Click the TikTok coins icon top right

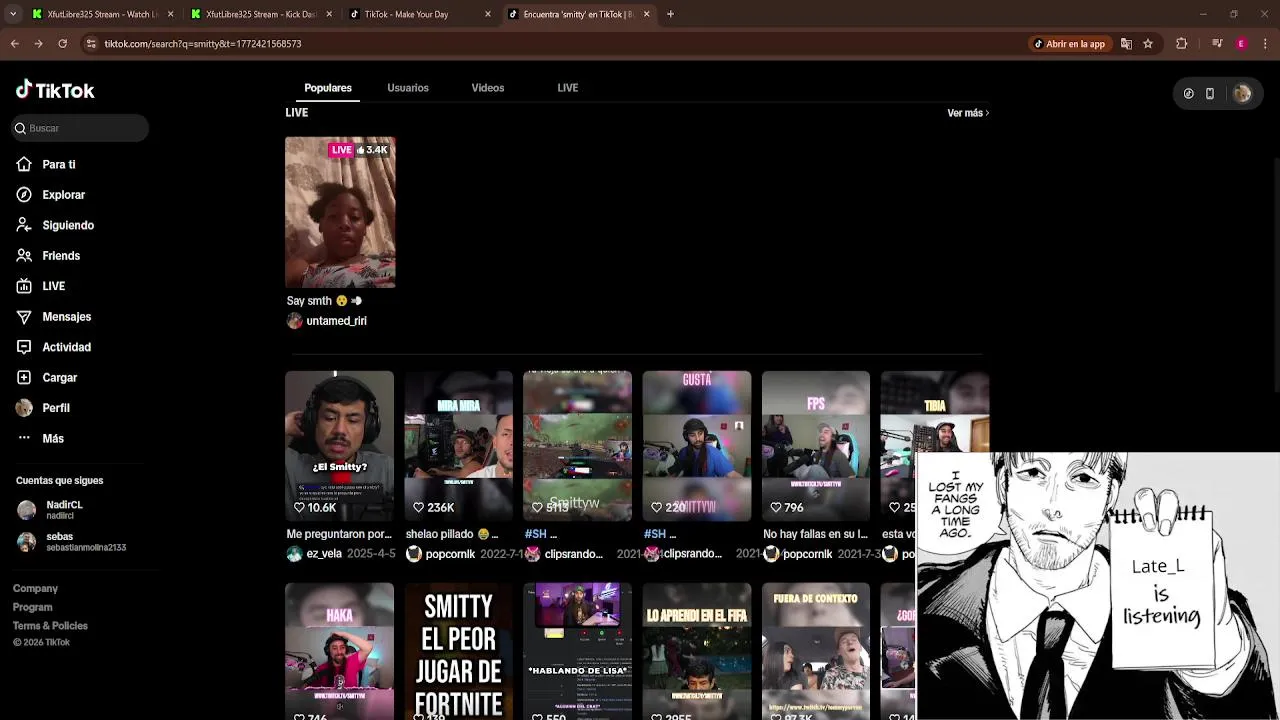click(1188, 93)
